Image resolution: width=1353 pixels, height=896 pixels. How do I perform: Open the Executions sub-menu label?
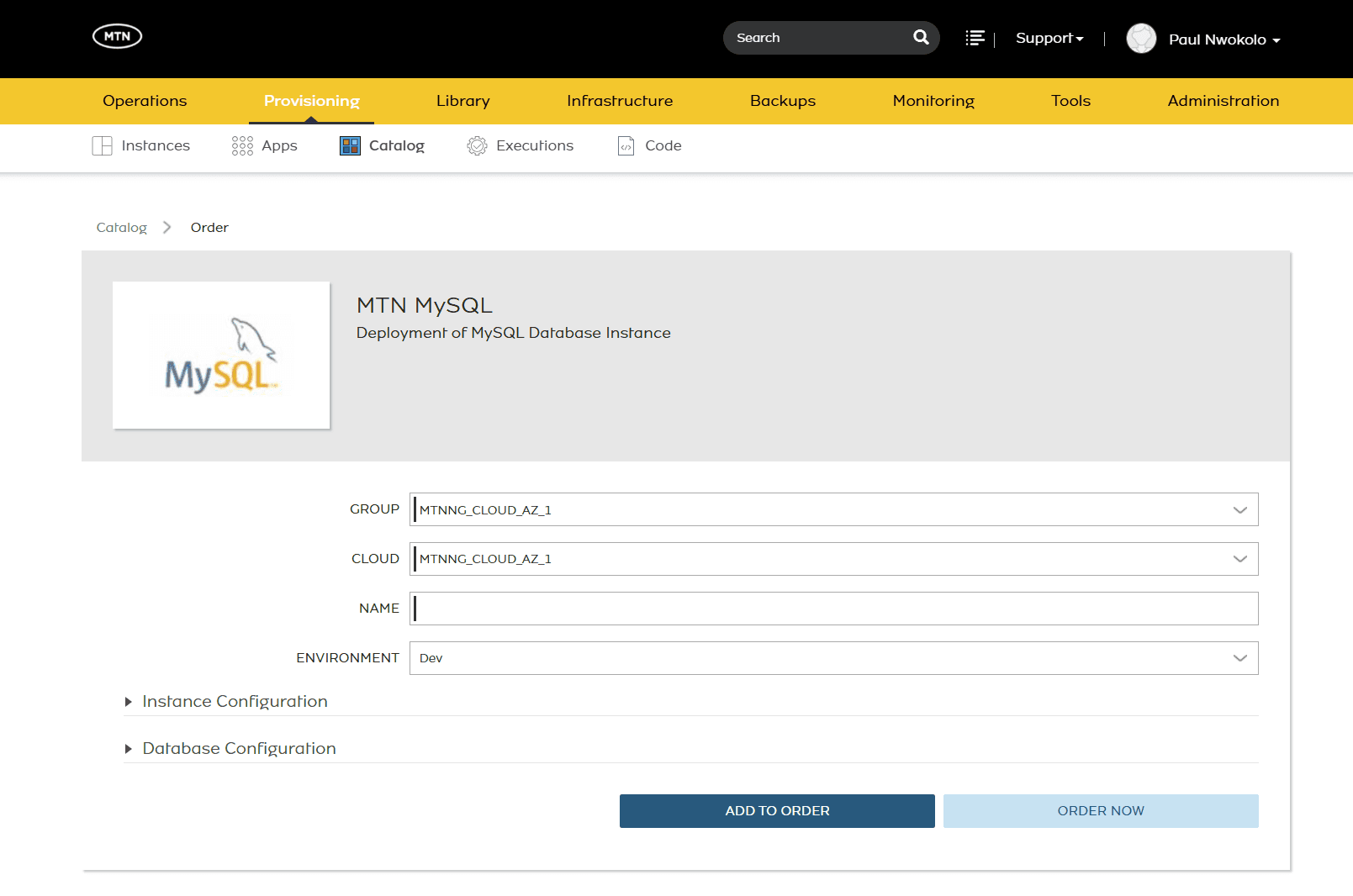click(535, 145)
